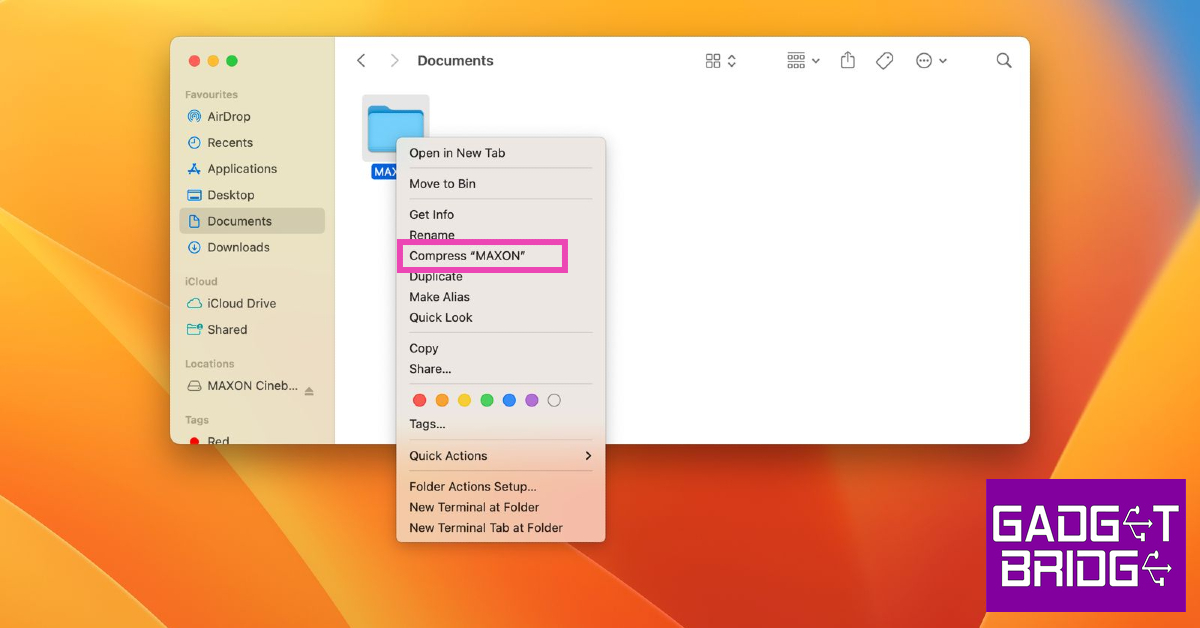This screenshot has height=628, width=1200.
Task: Choose the purple tag color dot
Action: [532, 400]
